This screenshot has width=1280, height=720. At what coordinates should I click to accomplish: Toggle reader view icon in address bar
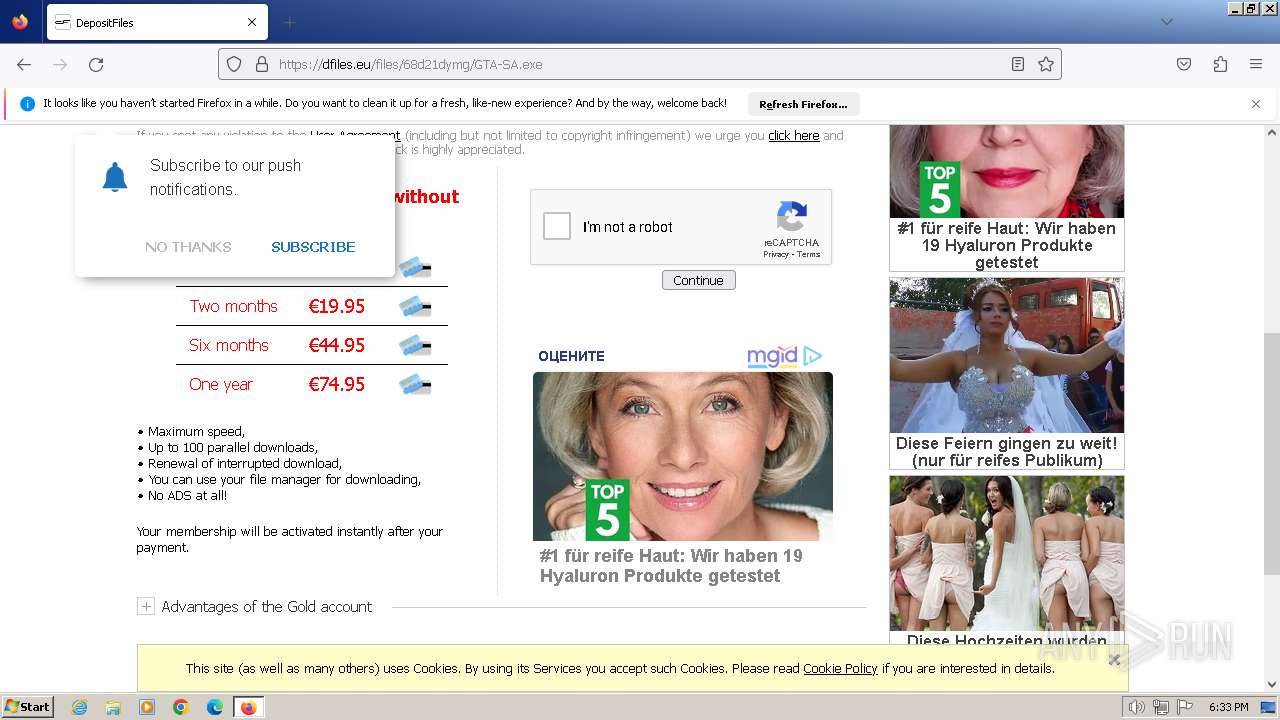[1018, 64]
